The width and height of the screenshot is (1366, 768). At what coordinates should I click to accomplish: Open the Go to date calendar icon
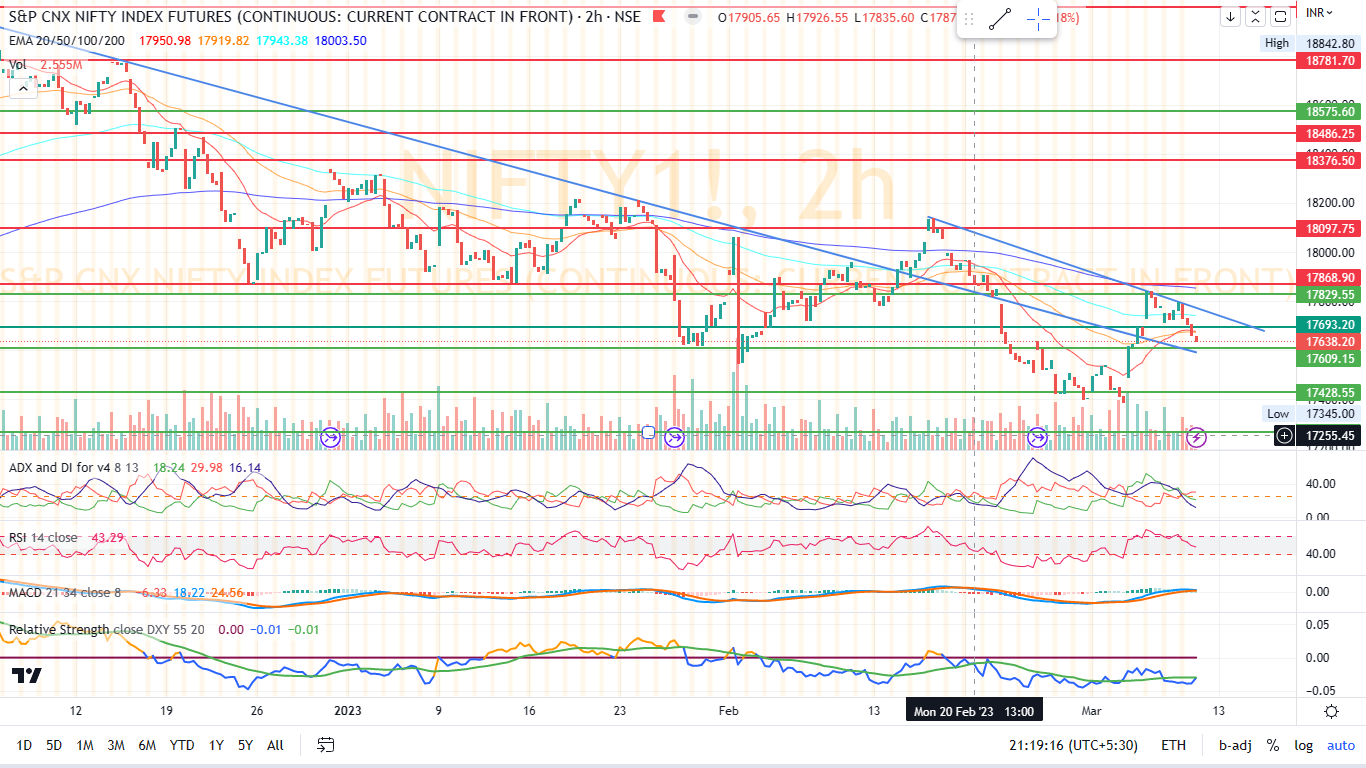click(x=325, y=745)
